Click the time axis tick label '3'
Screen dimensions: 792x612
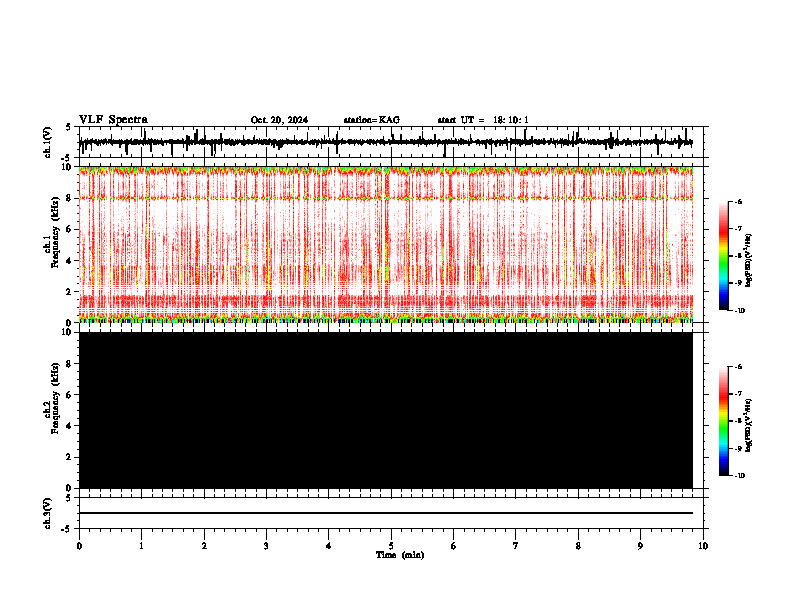tap(266, 546)
